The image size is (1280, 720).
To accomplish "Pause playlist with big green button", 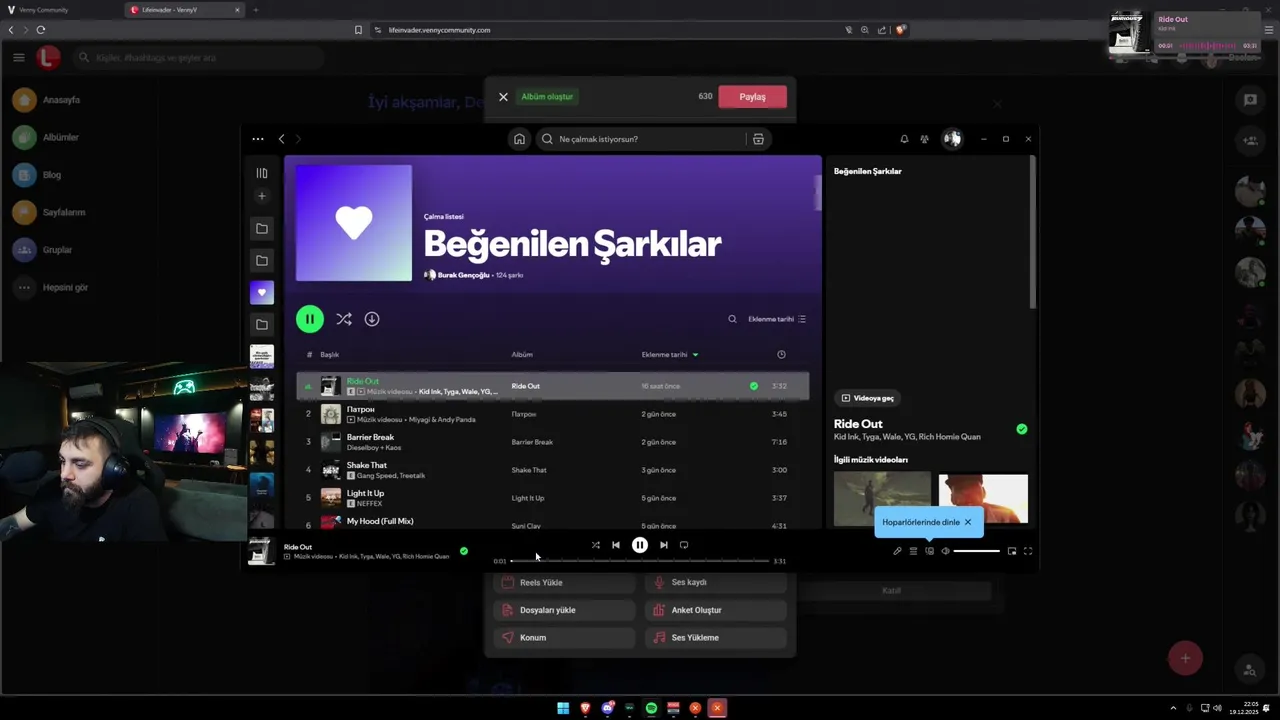I will (310, 319).
